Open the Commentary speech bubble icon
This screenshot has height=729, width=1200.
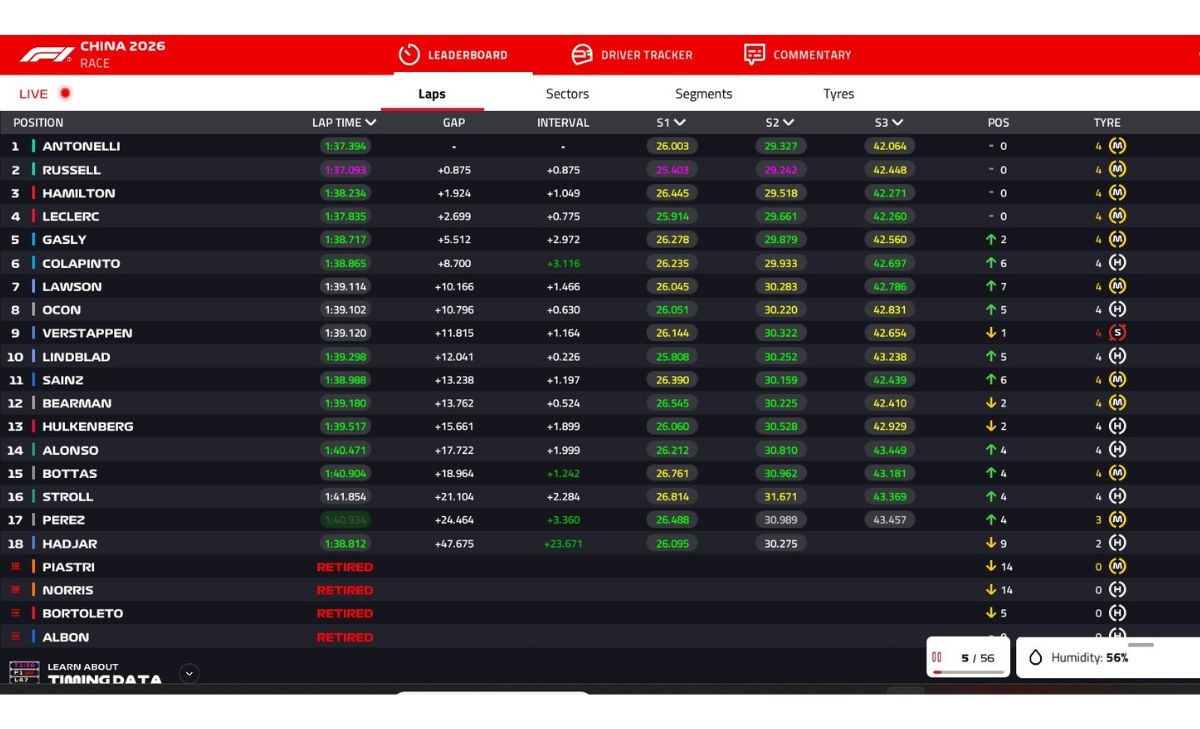[x=755, y=55]
